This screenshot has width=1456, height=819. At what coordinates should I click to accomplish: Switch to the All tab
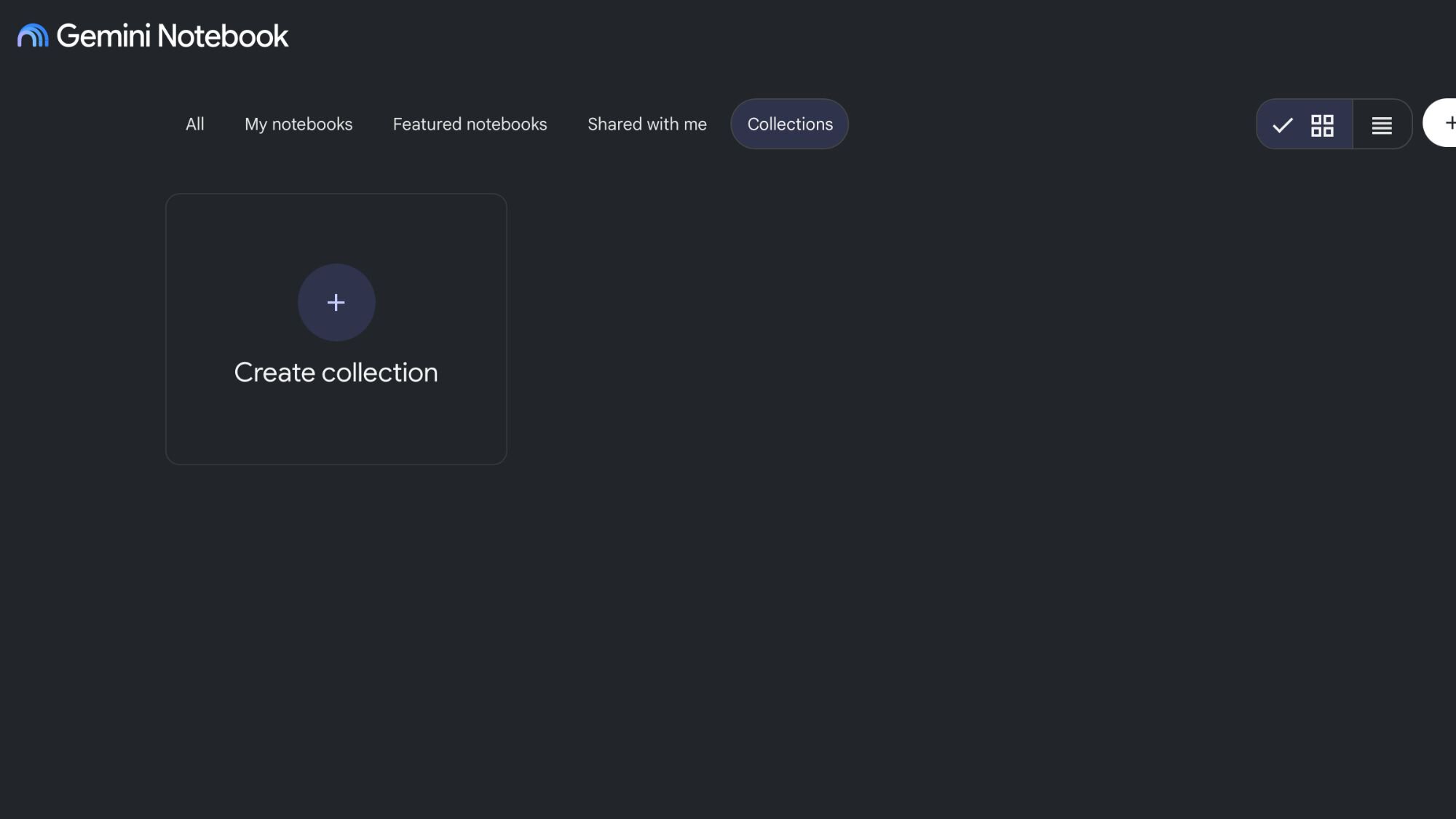(x=194, y=124)
